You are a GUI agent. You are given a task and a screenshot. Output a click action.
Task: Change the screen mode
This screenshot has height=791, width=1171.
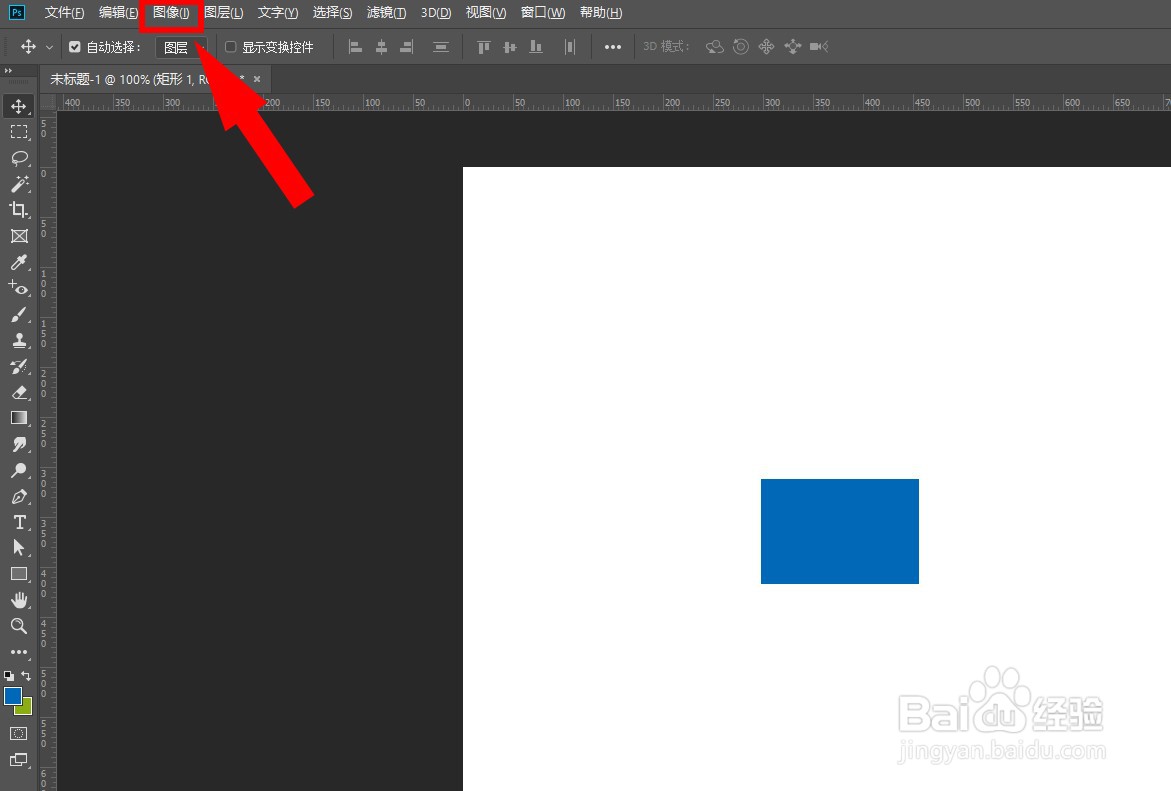(19, 760)
